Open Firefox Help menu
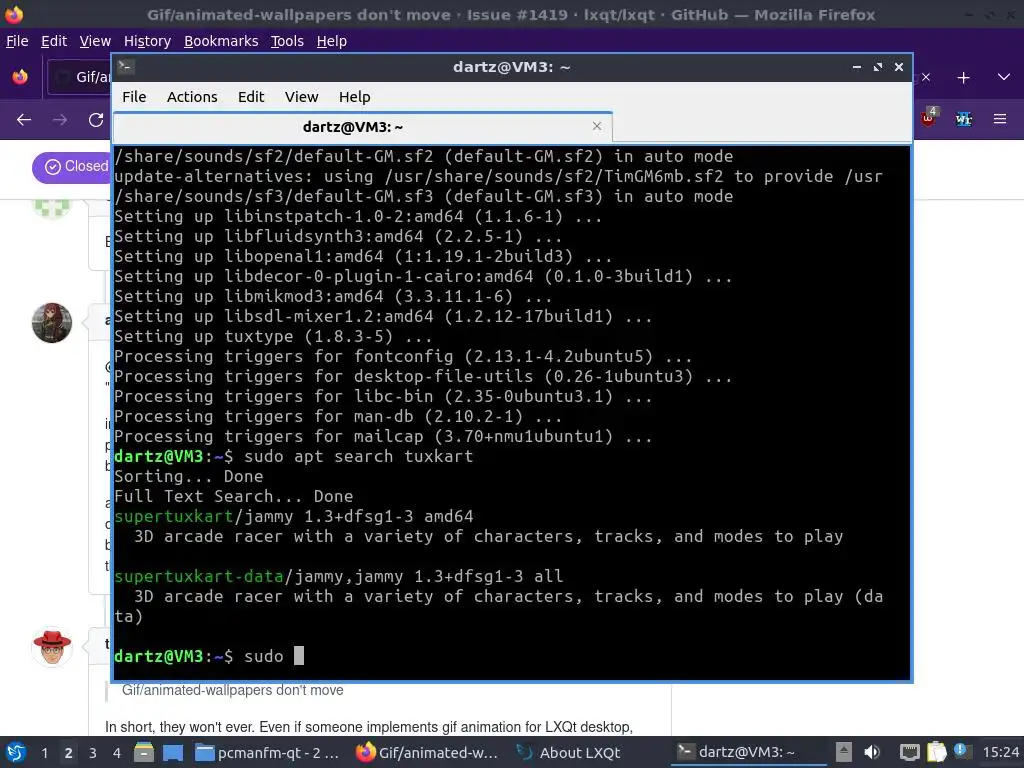This screenshot has width=1024, height=768. [x=332, y=41]
